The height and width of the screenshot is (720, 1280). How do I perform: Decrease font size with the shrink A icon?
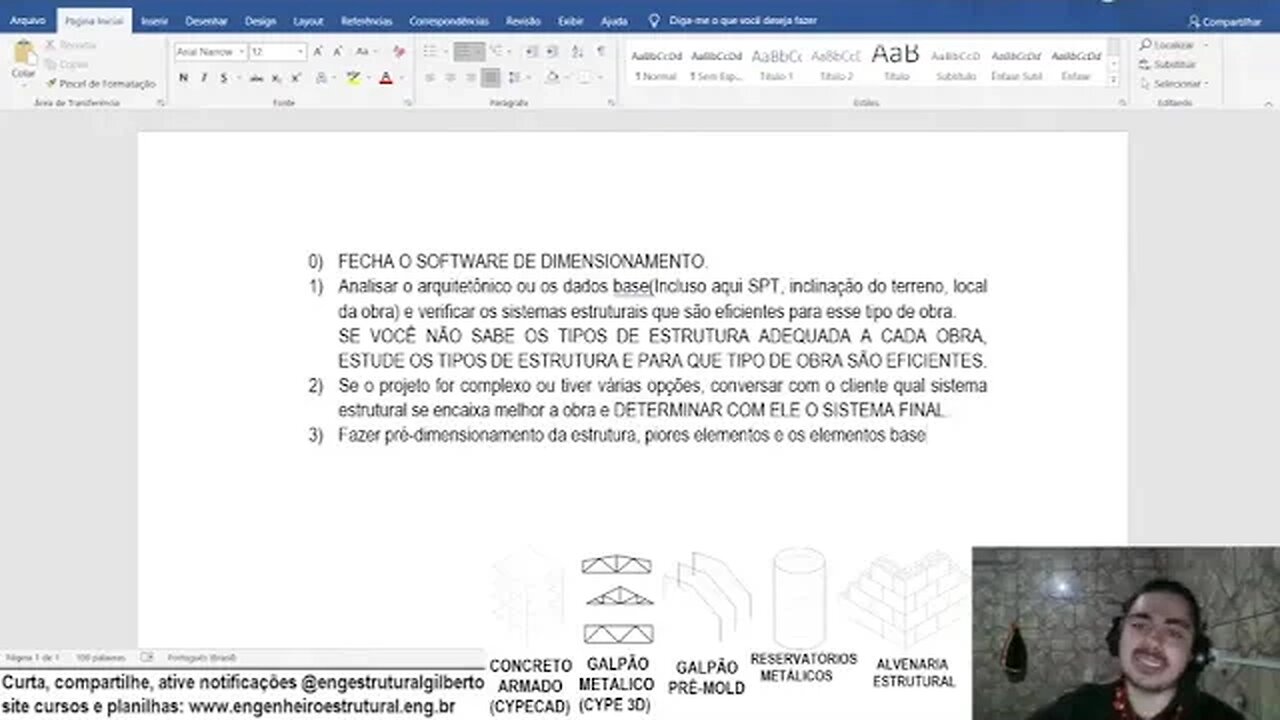[338, 51]
